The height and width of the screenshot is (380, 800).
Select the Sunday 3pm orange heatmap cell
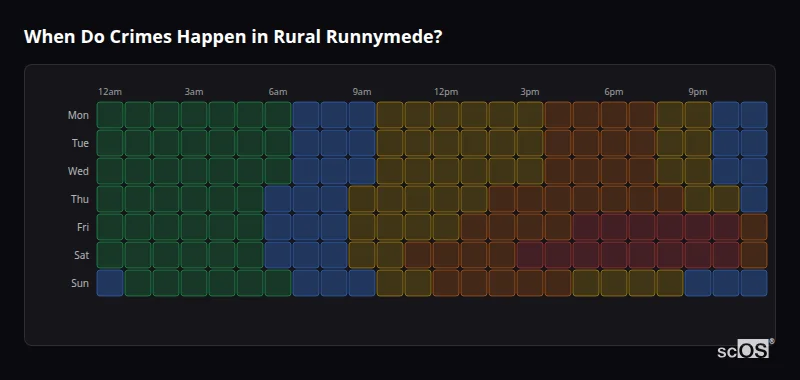530,283
